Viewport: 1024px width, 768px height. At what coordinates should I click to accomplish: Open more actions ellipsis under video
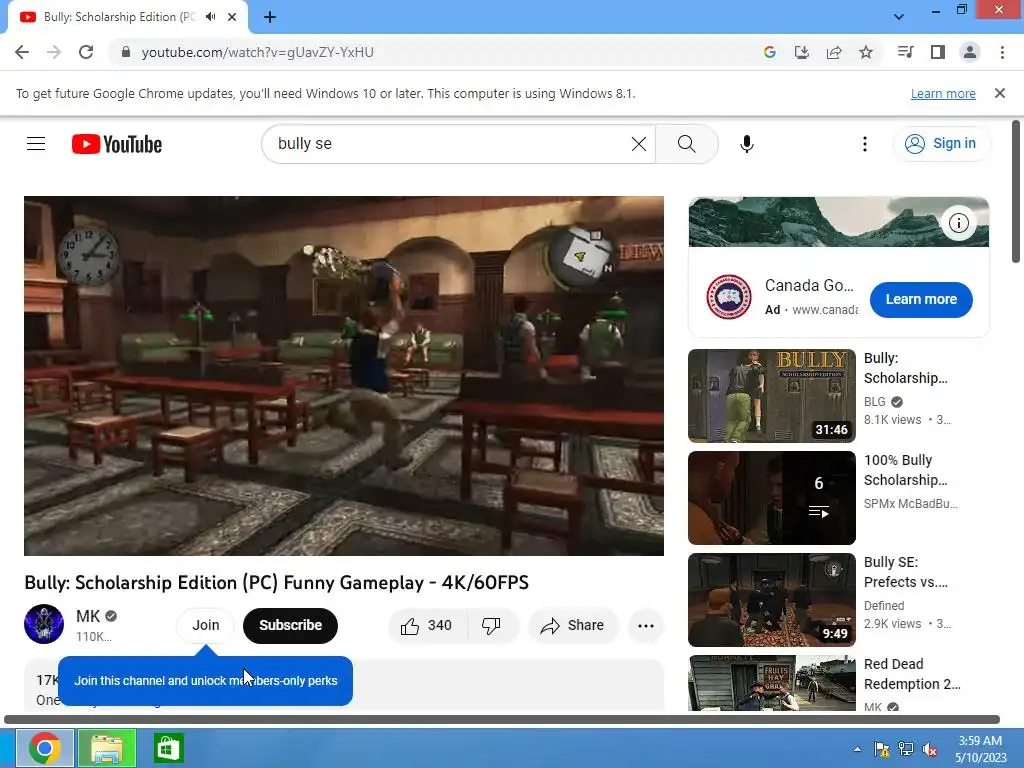(x=646, y=626)
